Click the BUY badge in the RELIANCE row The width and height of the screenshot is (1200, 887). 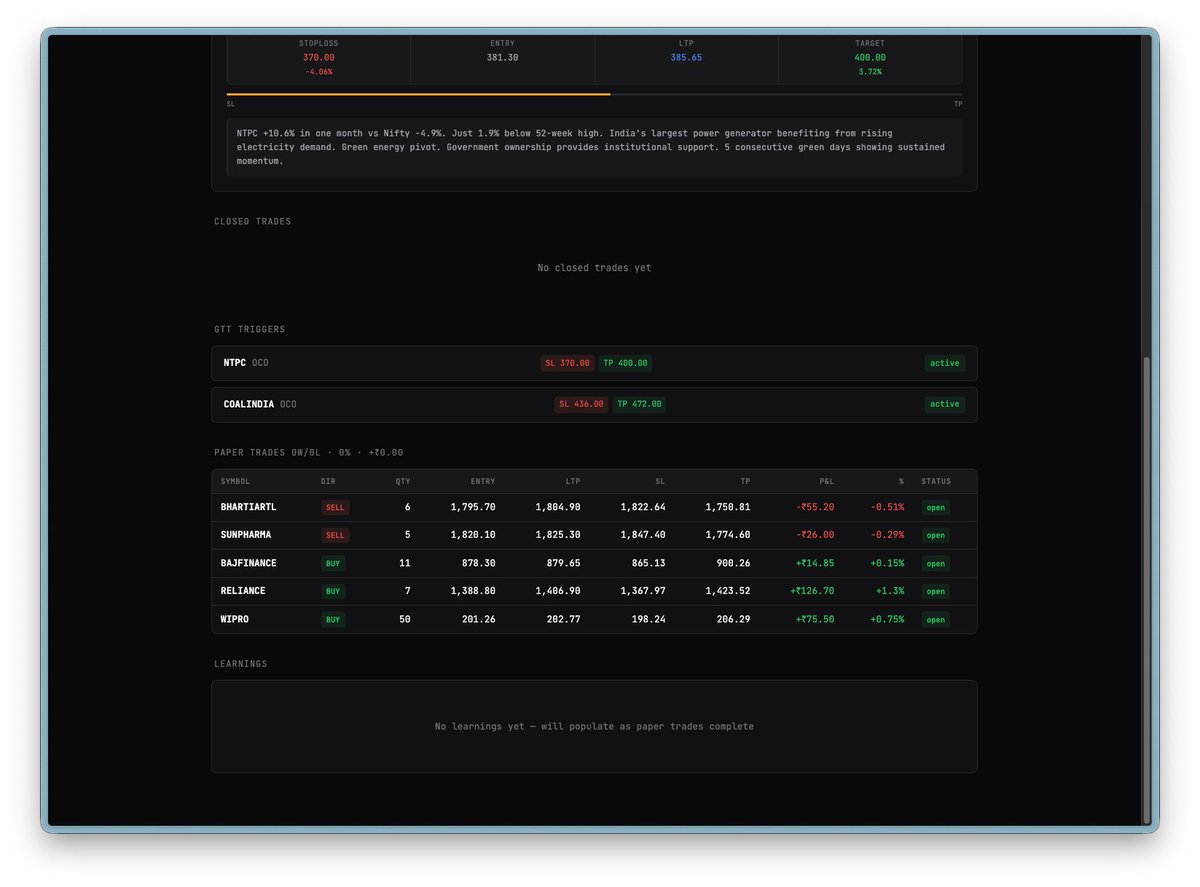coord(333,591)
